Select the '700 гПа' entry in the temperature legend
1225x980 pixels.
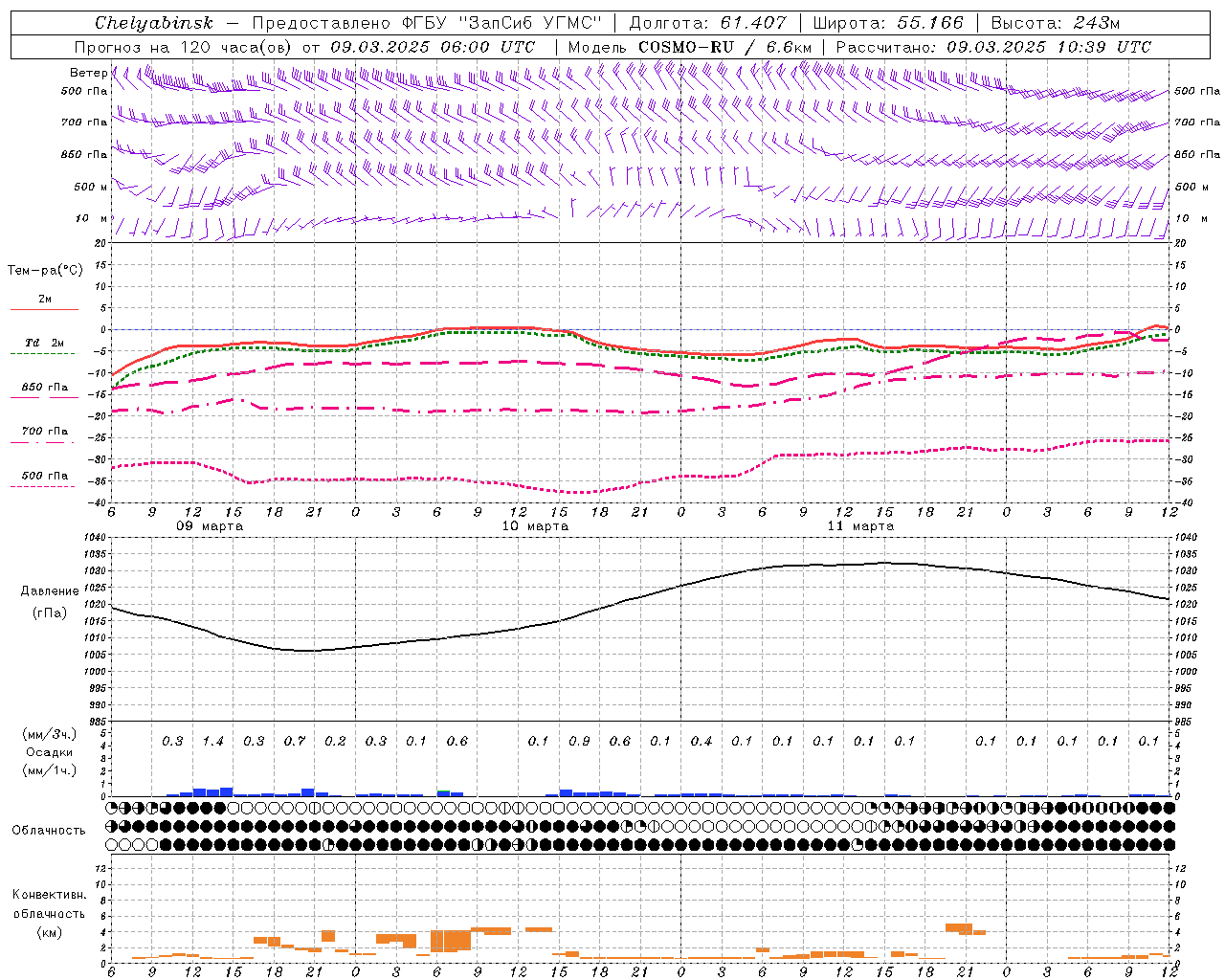pyautogui.click(x=45, y=432)
